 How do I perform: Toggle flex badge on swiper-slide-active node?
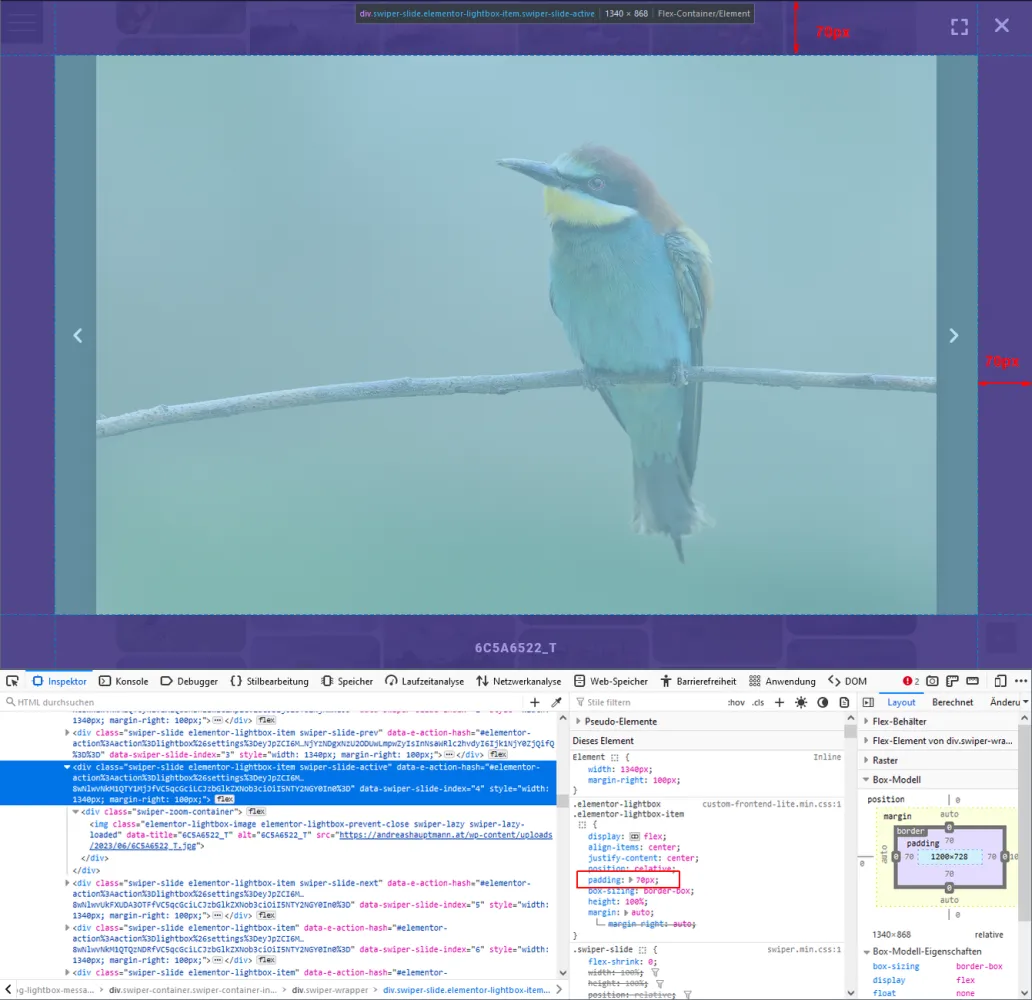click(225, 799)
